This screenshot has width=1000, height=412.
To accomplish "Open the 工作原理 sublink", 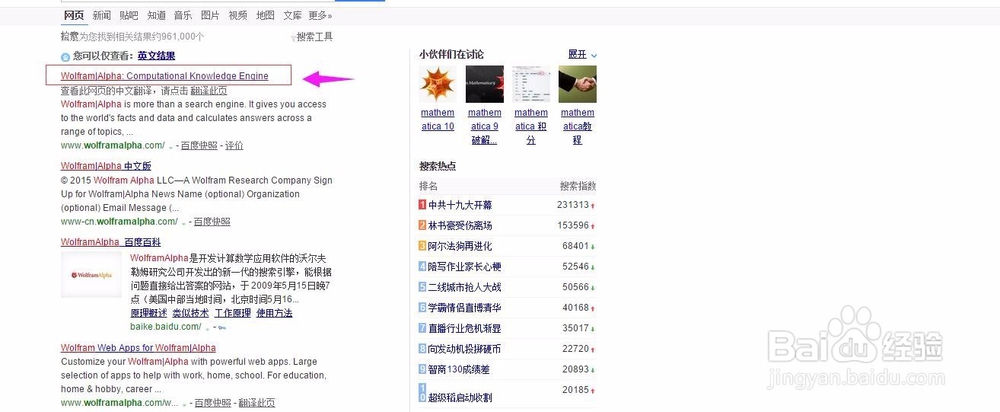I will pos(232,313).
